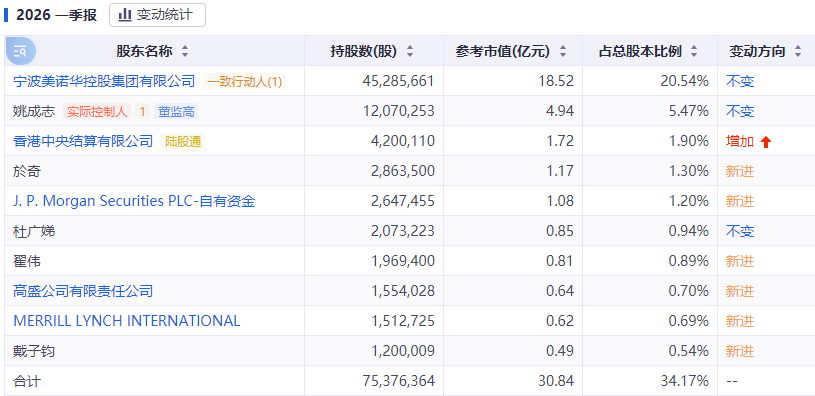
Task: Open J. P. Morgan Securities PLC-自有资金 link
Action: (x=134, y=201)
